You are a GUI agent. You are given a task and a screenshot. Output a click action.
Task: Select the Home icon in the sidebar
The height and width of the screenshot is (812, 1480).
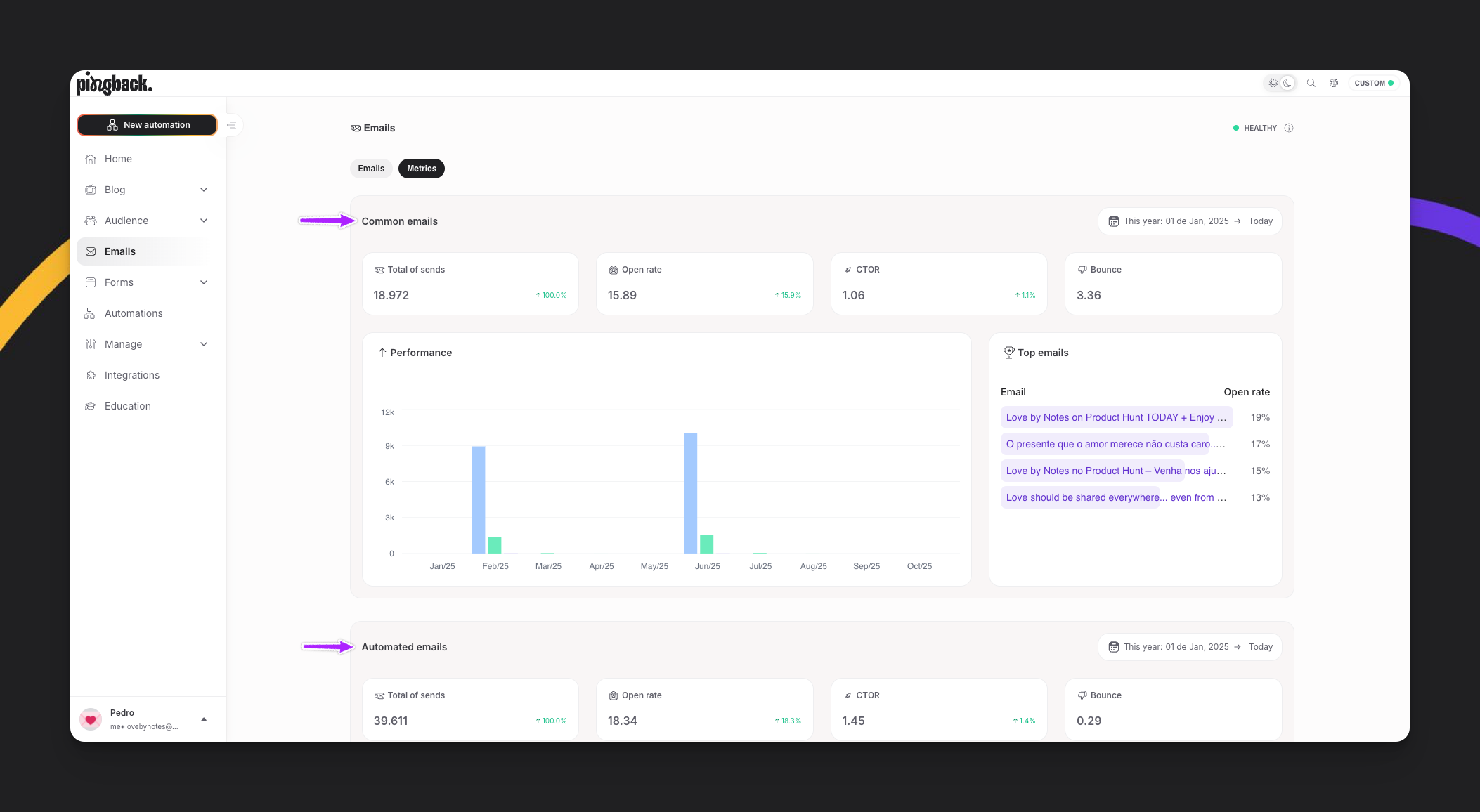pos(91,159)
